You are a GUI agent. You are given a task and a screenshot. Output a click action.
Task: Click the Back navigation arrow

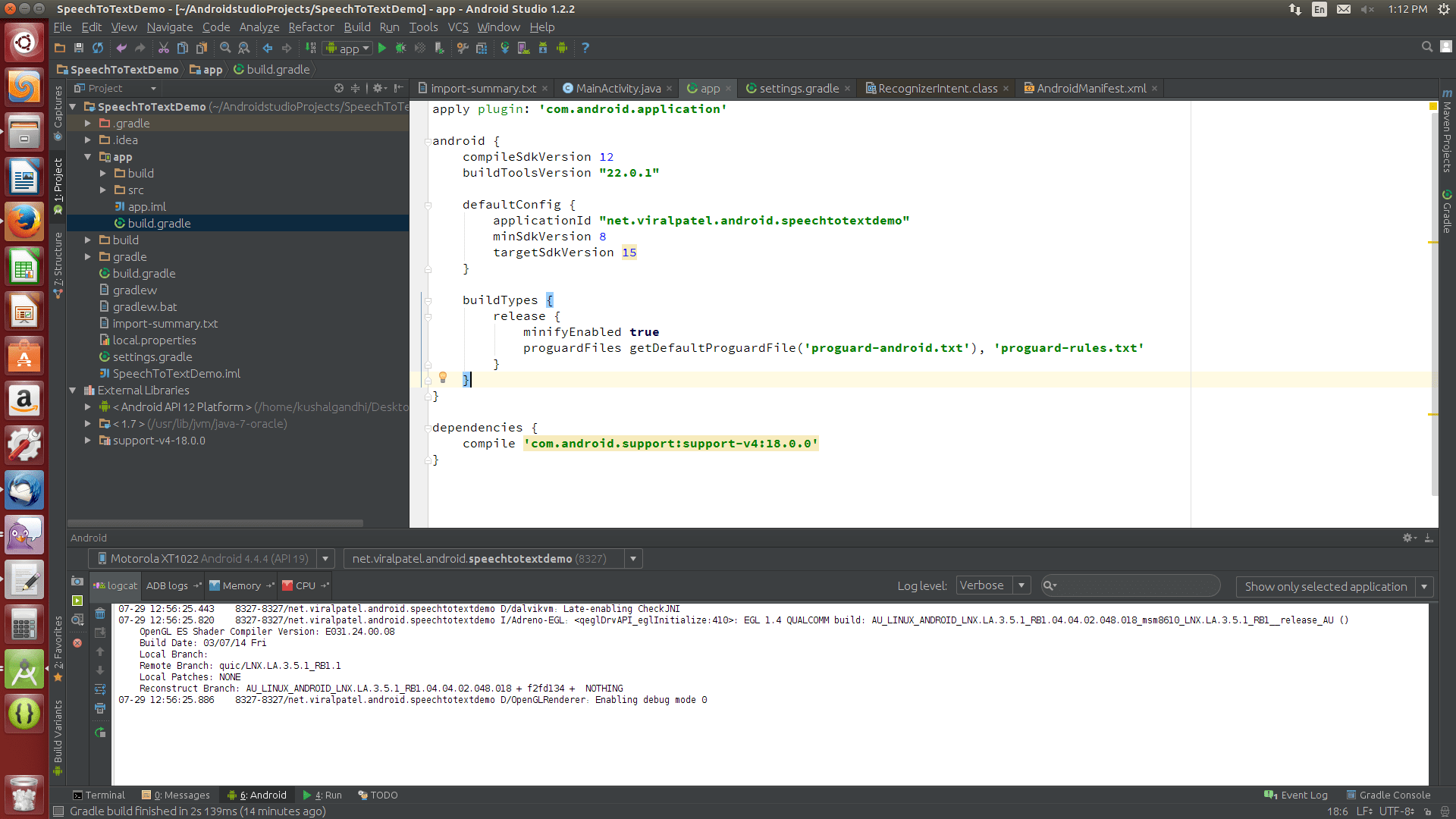point(268,48)
